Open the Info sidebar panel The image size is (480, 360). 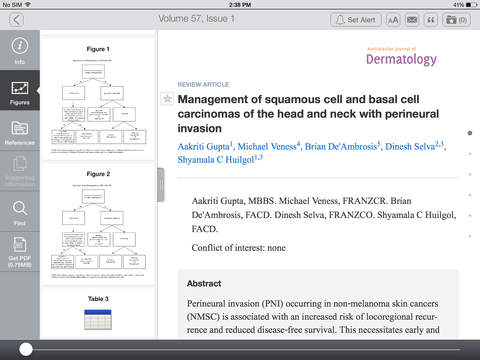pos(20,50)
